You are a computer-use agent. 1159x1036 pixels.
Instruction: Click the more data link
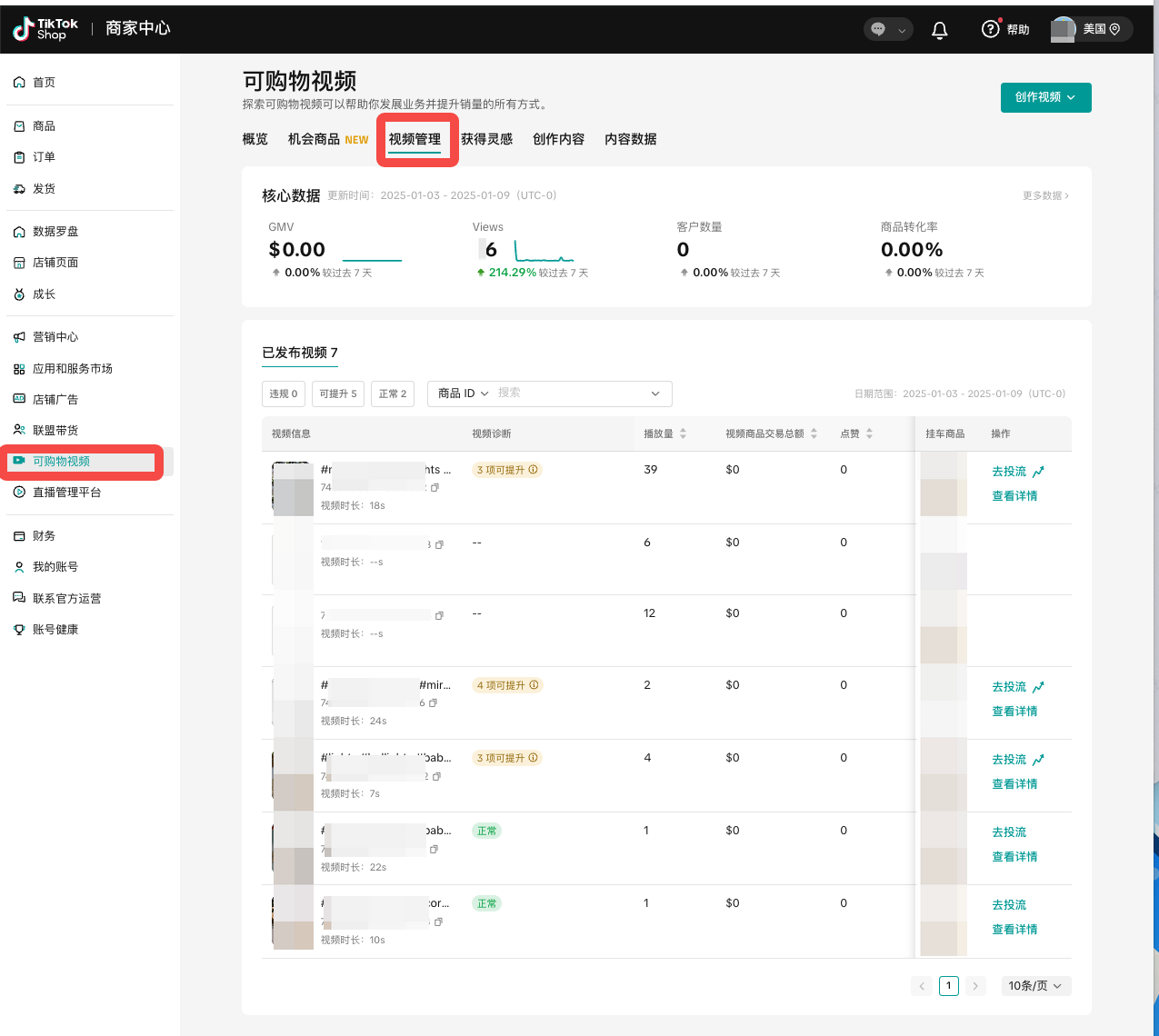[x=1045, y=195]
